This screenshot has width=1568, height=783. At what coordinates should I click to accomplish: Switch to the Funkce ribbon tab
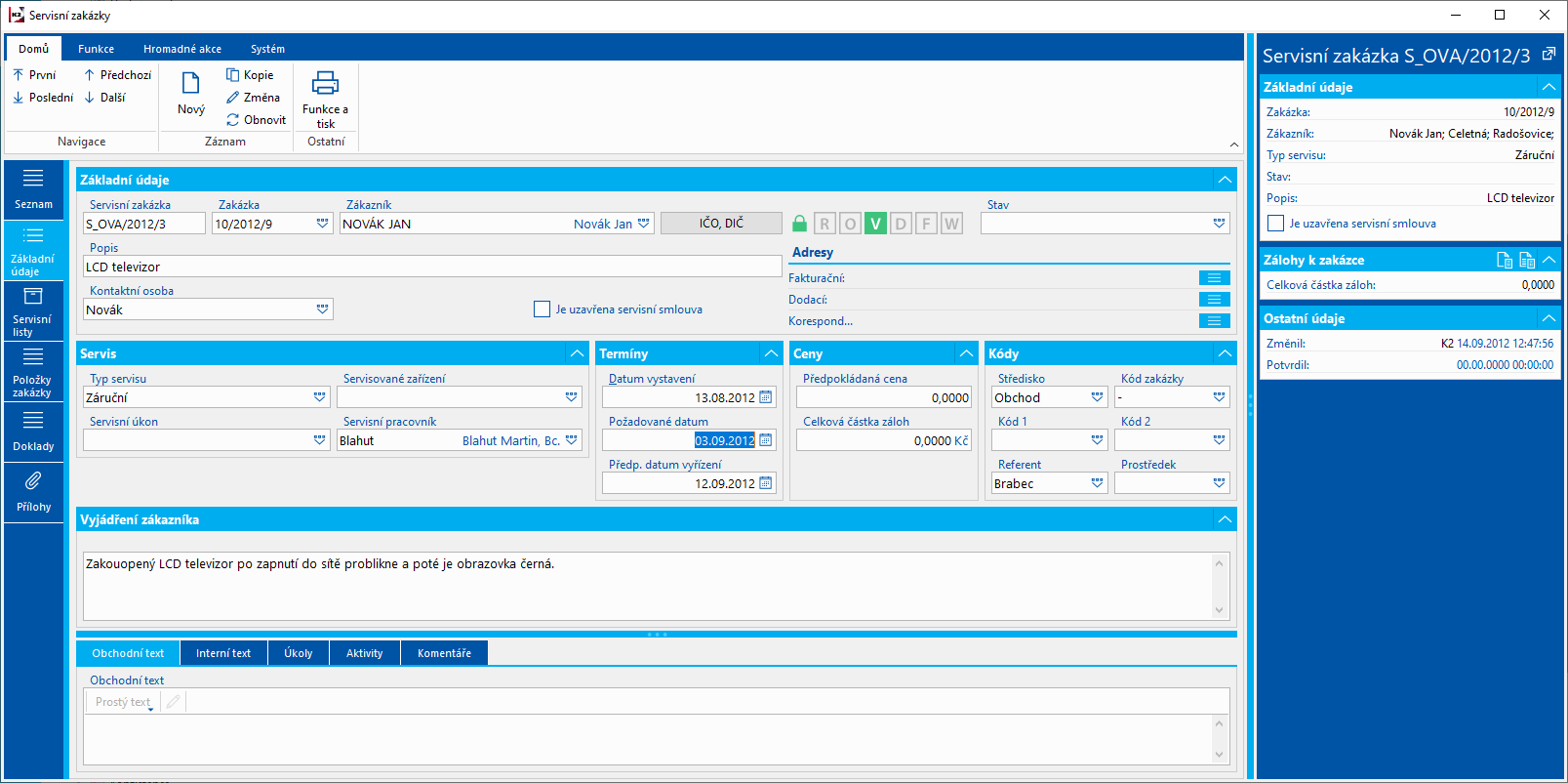click(x=96, y=49)
